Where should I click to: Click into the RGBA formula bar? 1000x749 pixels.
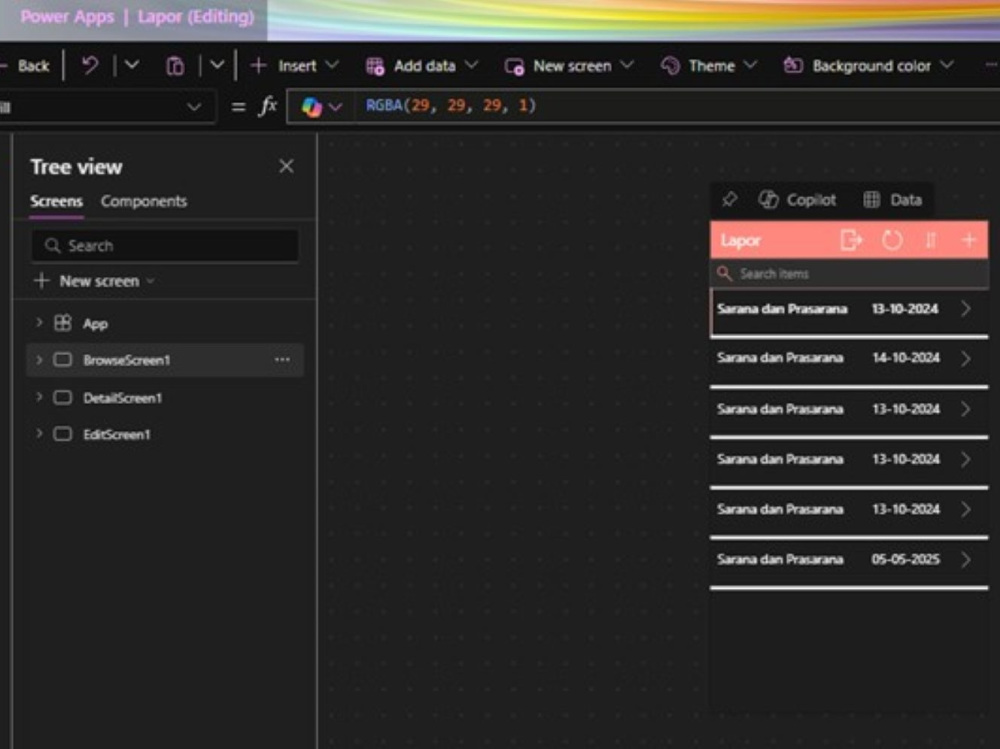pyautogui.click(x=676, y=106)
